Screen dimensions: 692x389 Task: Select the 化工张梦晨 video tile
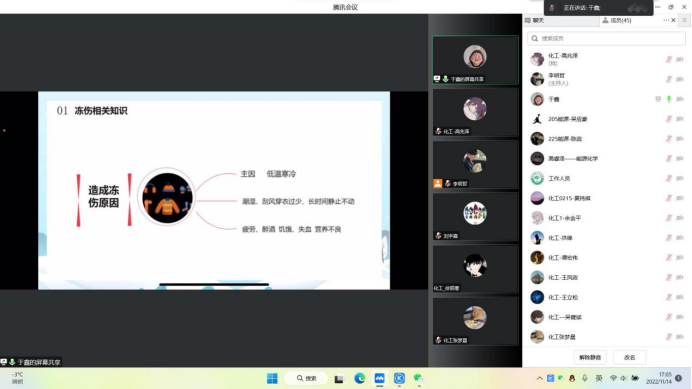click(475, 321)
